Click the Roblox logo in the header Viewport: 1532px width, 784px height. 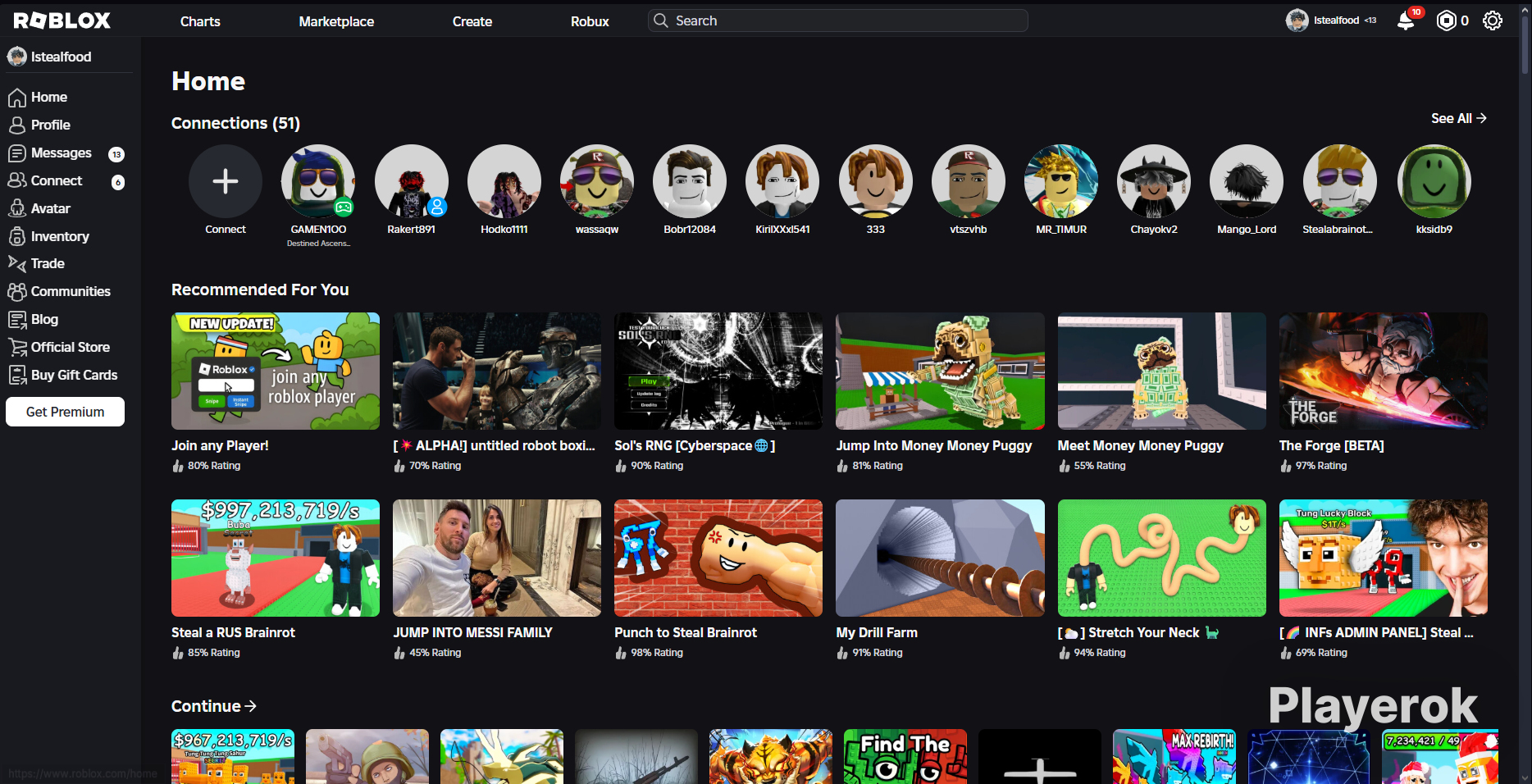click(x=62, y=21)
